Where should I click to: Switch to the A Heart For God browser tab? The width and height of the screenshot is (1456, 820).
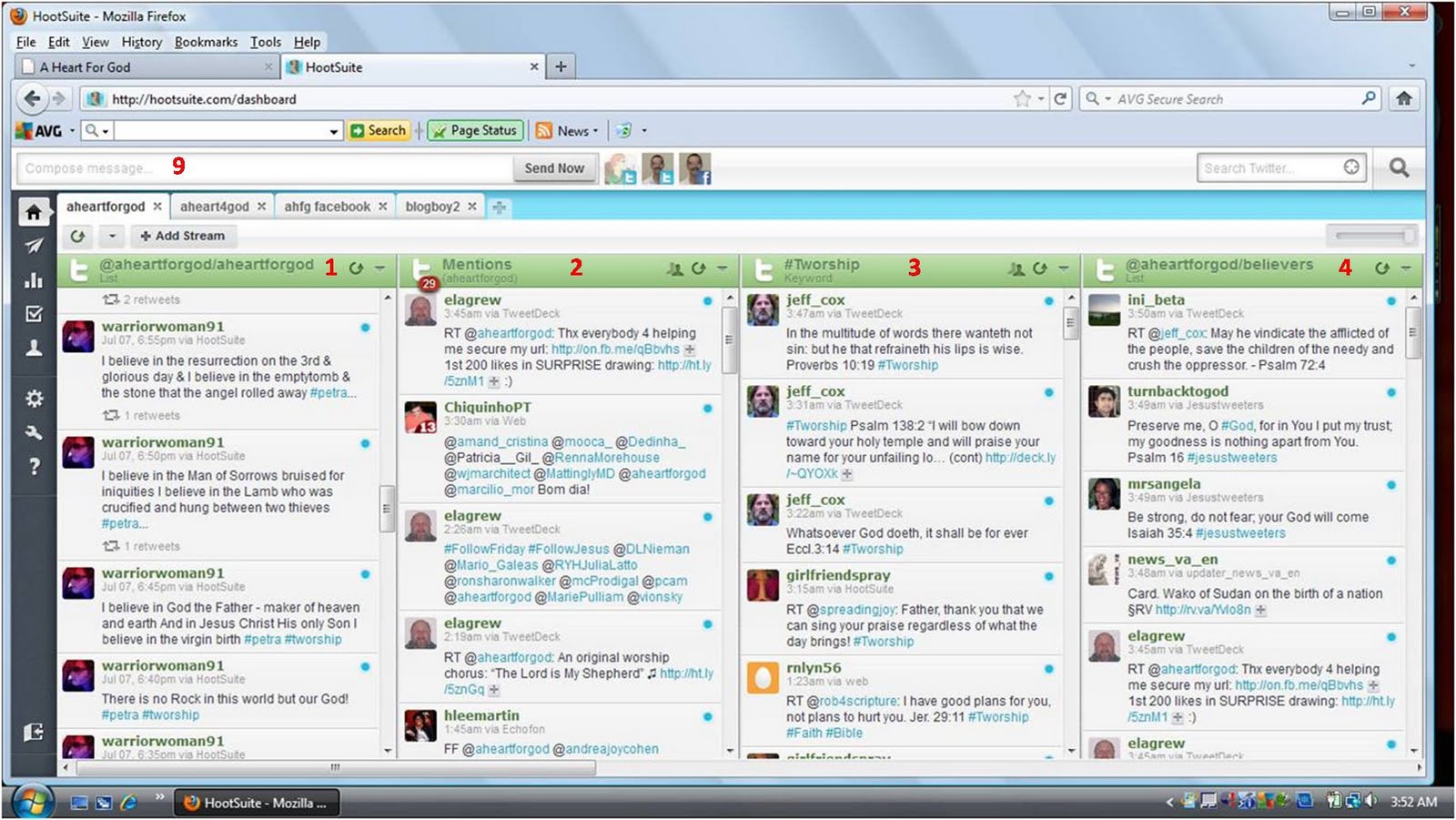[146, 66]
